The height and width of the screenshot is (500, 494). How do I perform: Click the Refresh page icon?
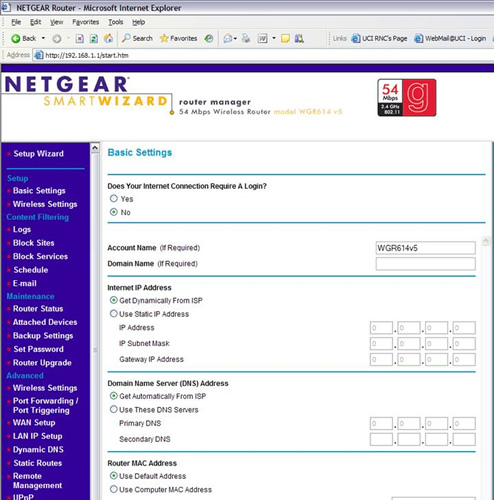[94, 39]
